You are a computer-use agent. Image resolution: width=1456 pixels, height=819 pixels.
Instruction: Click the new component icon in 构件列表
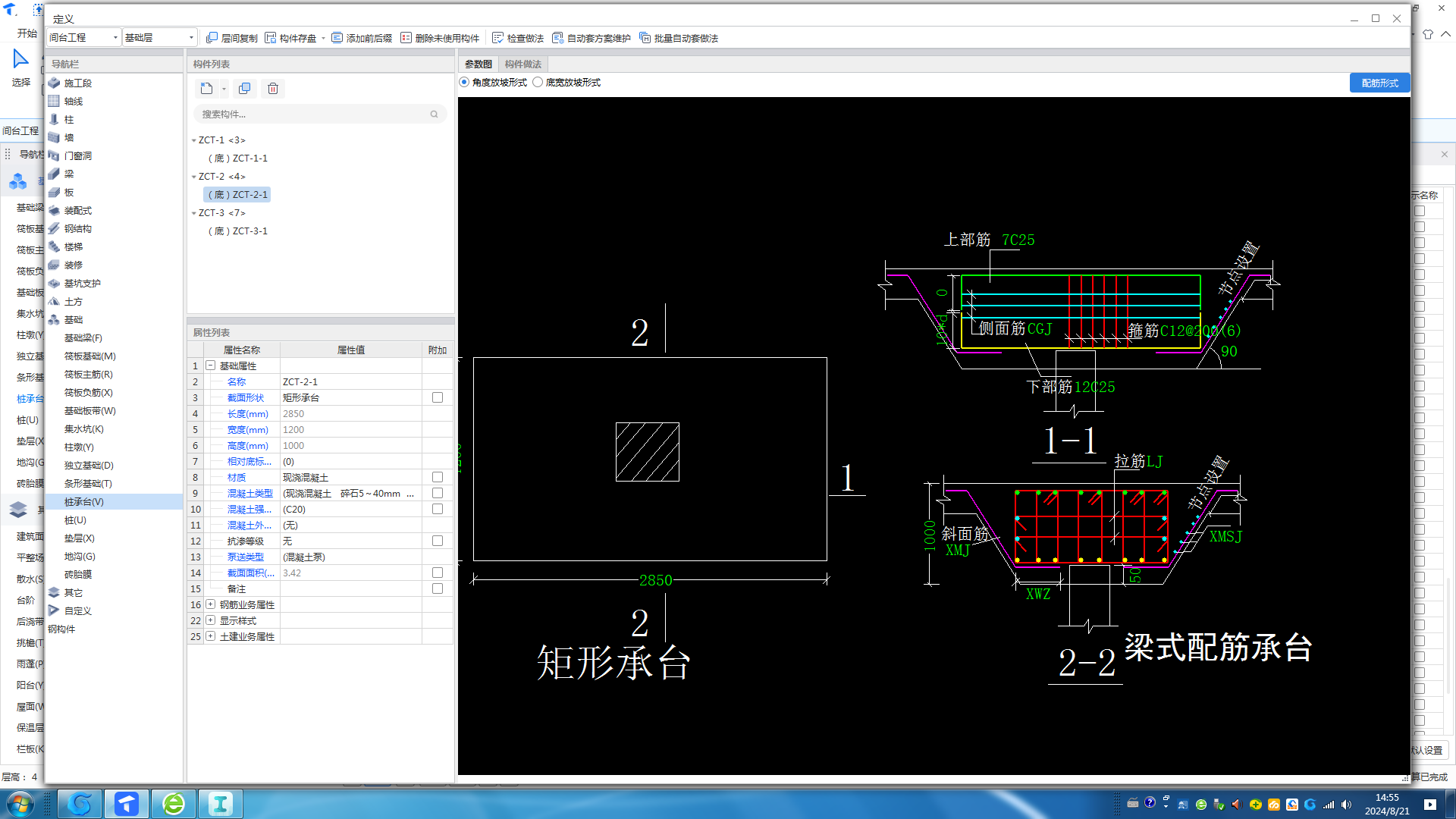(206, 89)
